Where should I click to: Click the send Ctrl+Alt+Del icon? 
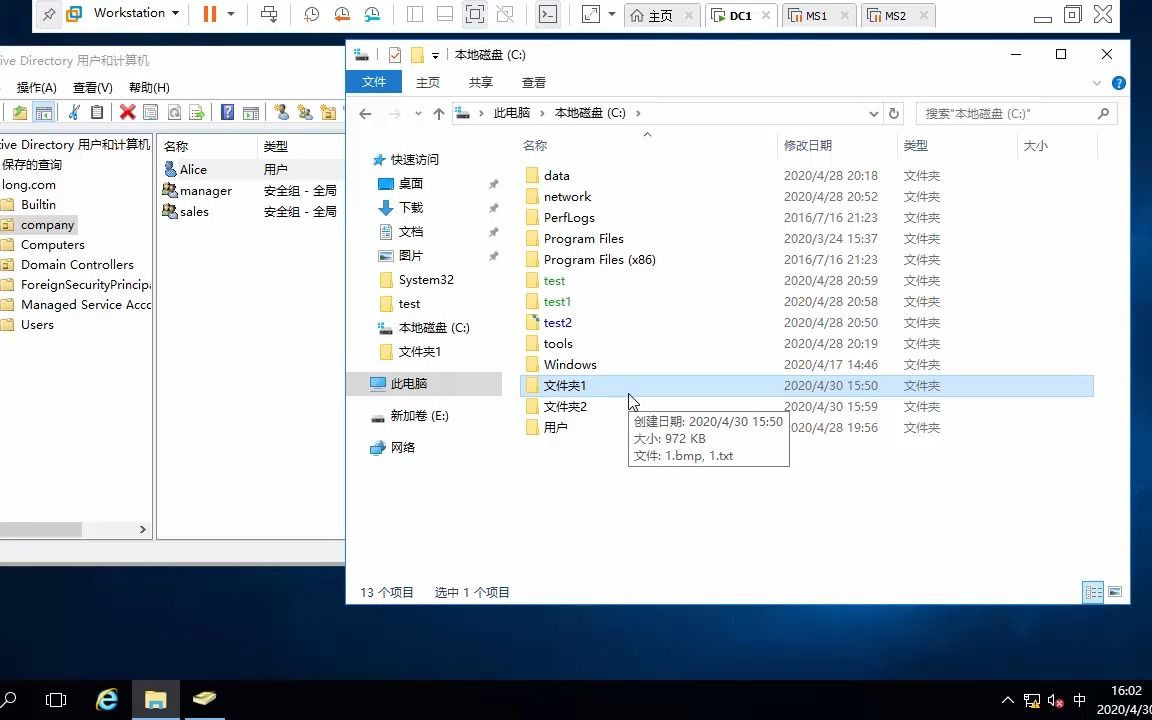[x=270, y=14]
